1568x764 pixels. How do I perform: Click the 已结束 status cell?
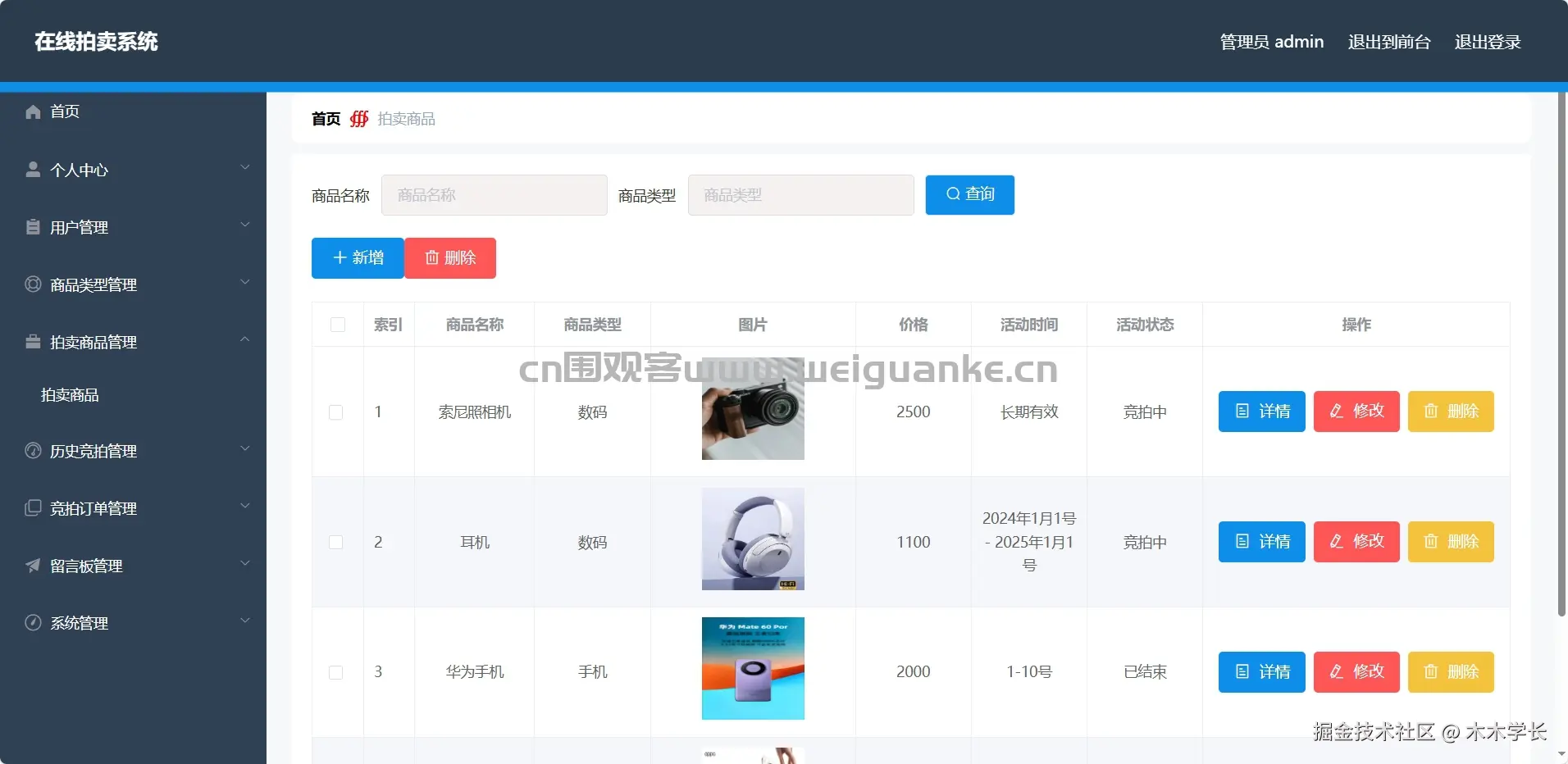pos(1145,672)
